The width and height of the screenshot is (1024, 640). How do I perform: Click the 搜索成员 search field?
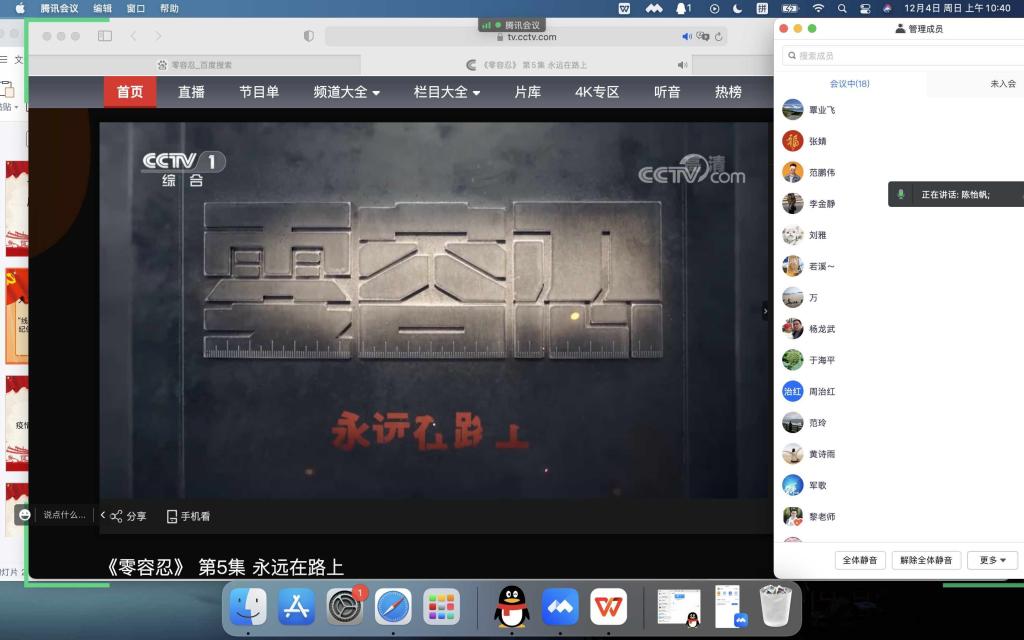point(900,56)
